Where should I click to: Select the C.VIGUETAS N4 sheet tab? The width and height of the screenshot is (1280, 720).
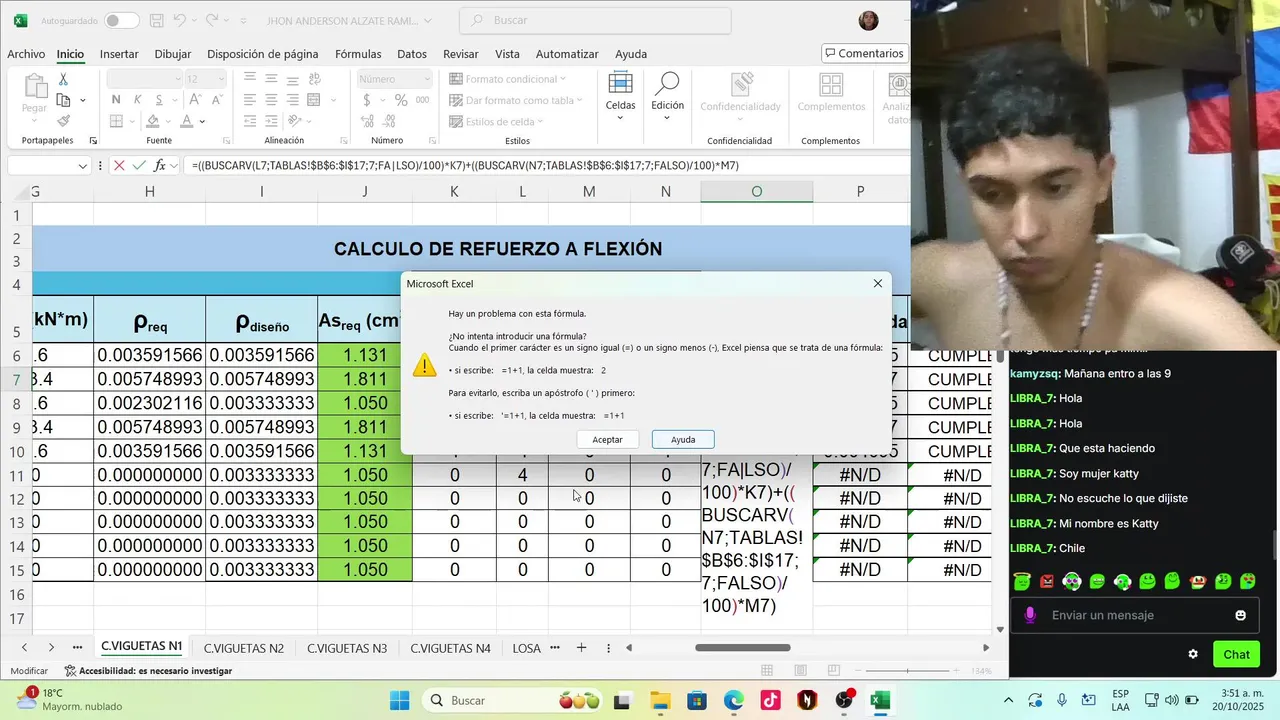tap(451, 648)
